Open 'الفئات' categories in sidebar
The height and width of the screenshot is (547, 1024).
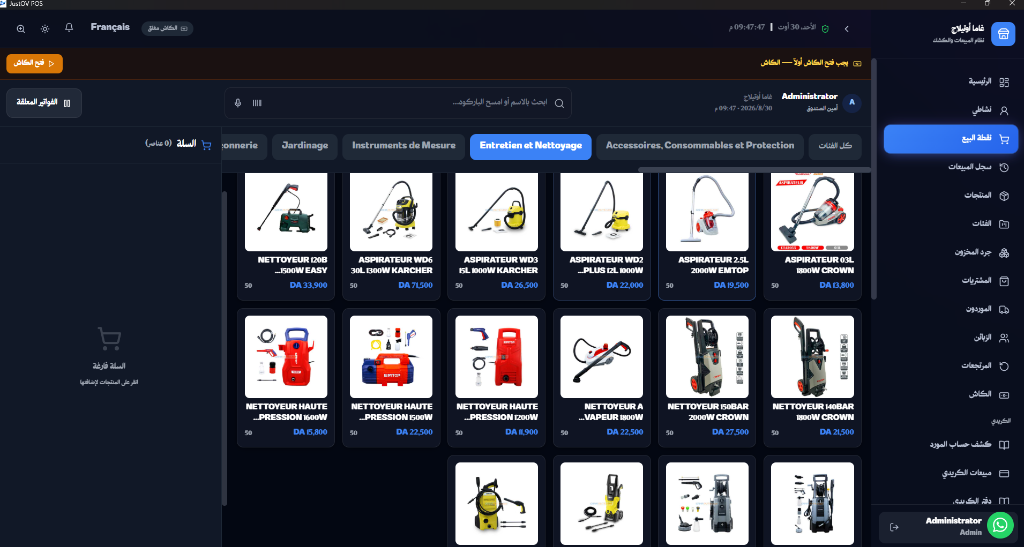951,224
